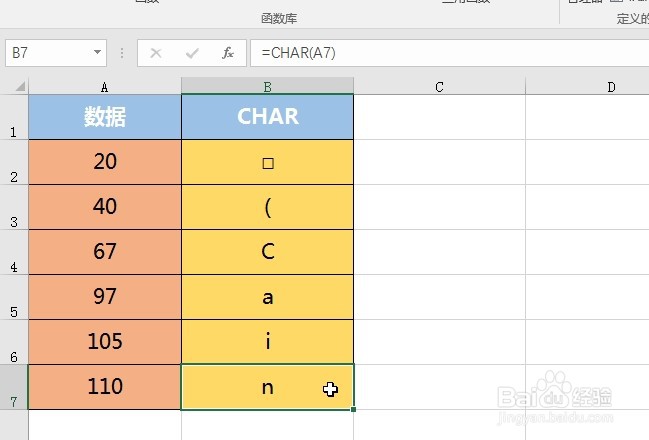Click the Name Box showing B7
The height and width of the screenshot is (440, 649).
[x=56, y=53]
